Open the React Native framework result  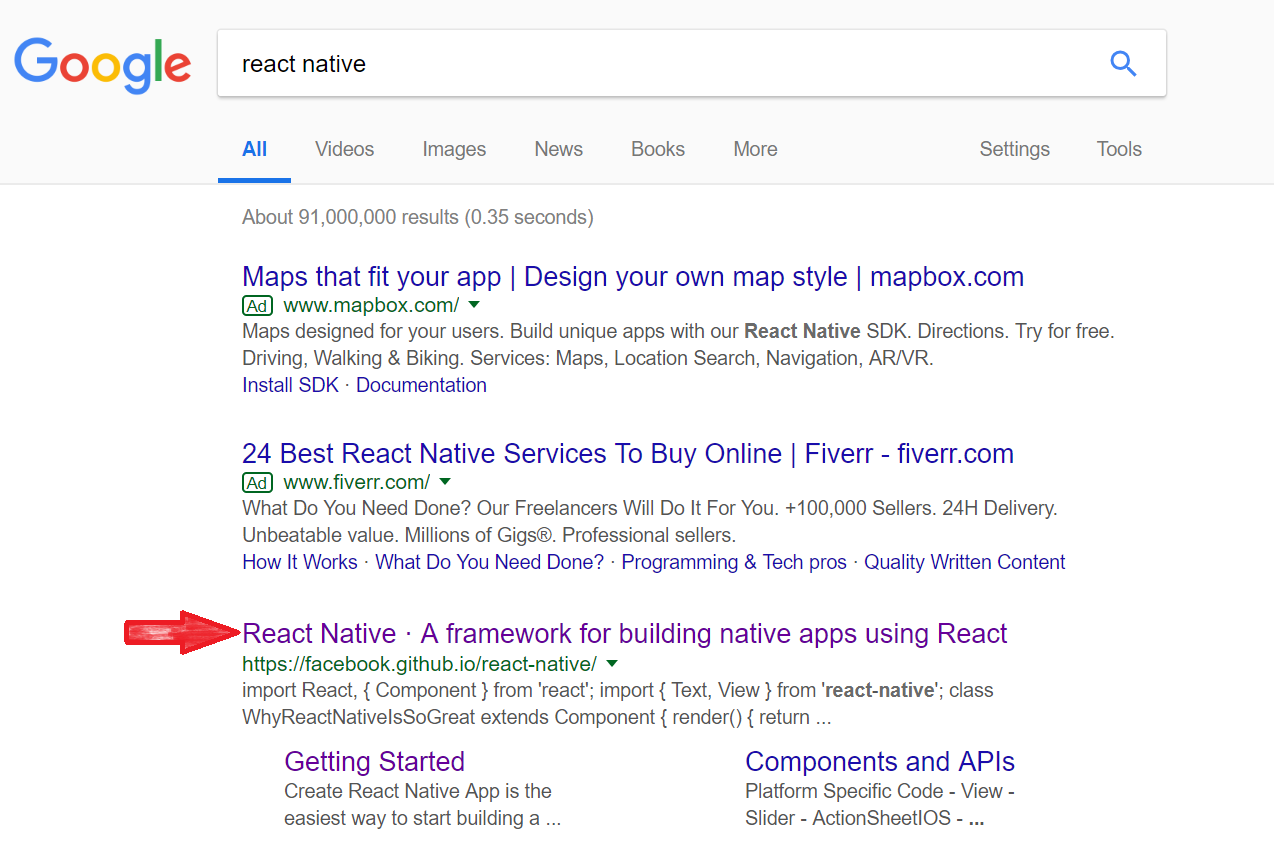pyautogui.click(x=624, y=633)
